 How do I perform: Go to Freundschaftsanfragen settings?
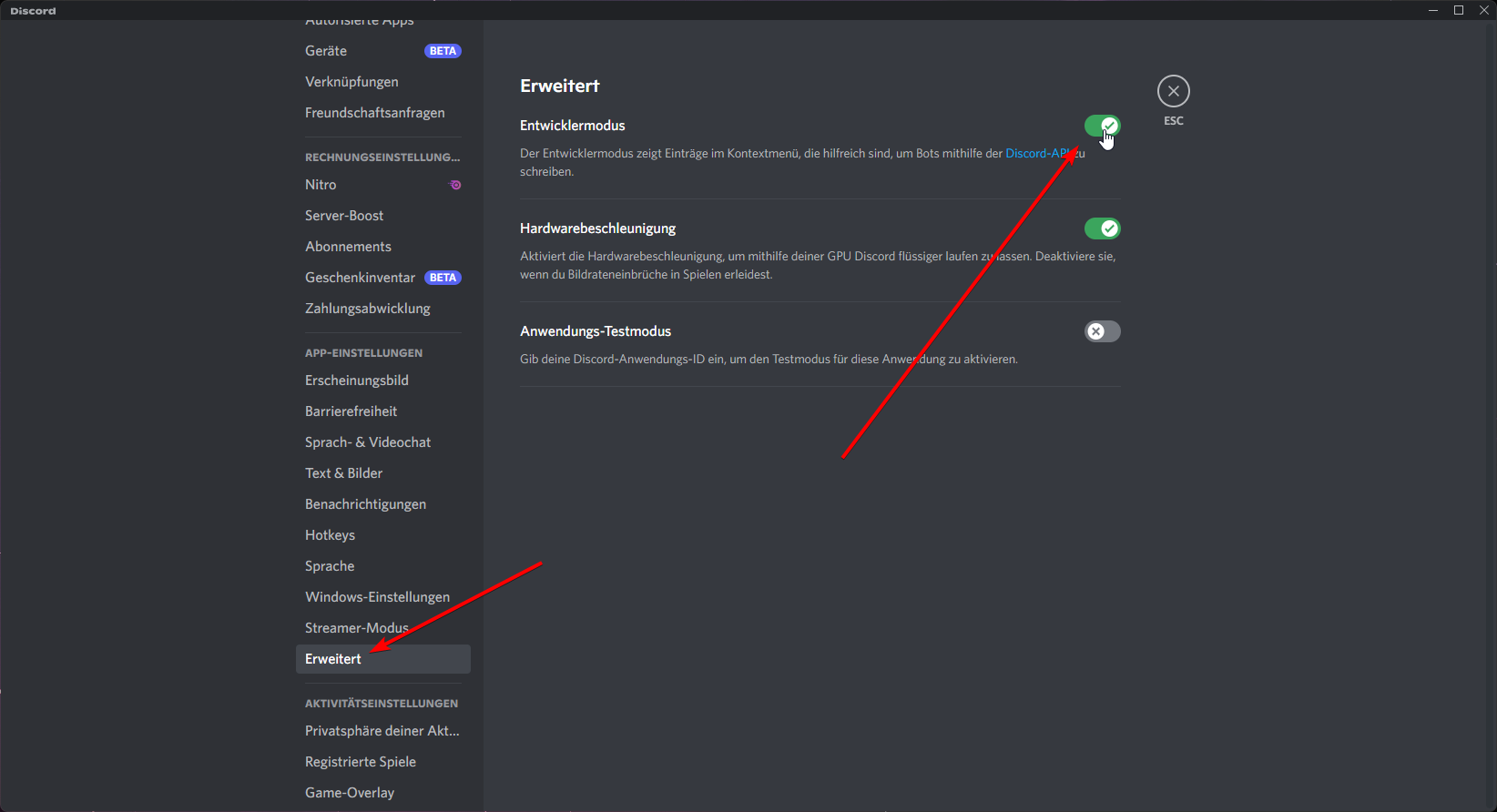tap(374, 113)
